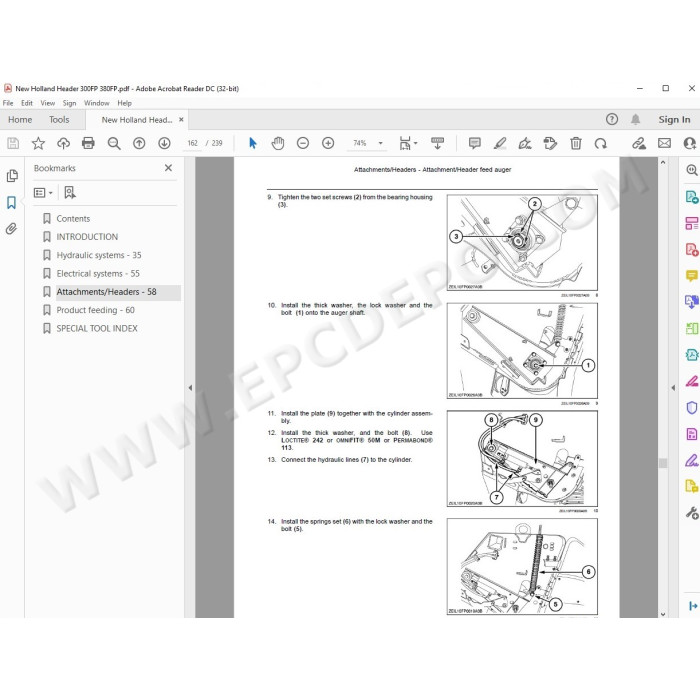Open the SPECIAL TOOL INDEX bookmark
The width and height of the screenshot is (700, 700).
[97, 329]
